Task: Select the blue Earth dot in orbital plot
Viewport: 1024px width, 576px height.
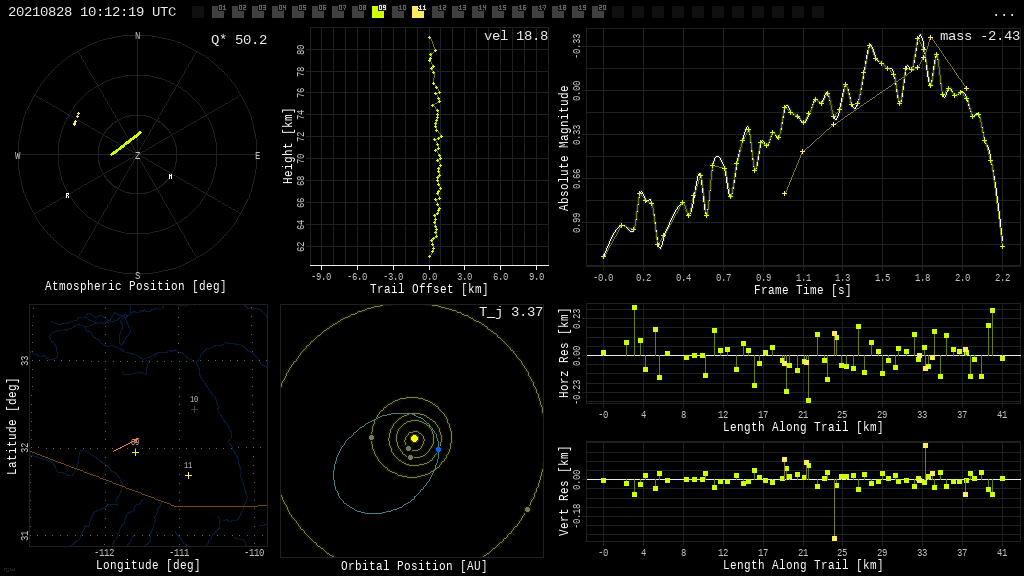Action: (438, 450)
